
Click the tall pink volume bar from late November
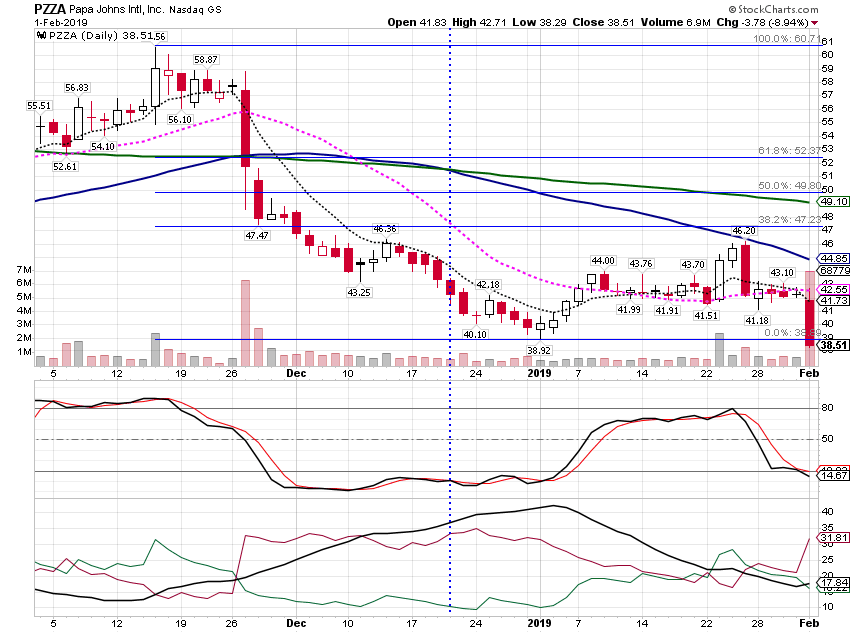click(245, 323)
